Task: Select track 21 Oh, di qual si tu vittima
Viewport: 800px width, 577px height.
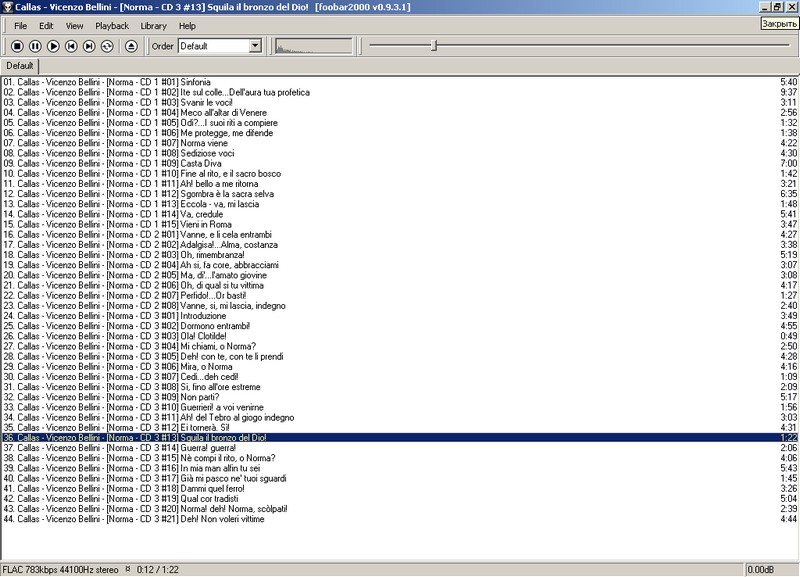Action: (x=399, y=286)
